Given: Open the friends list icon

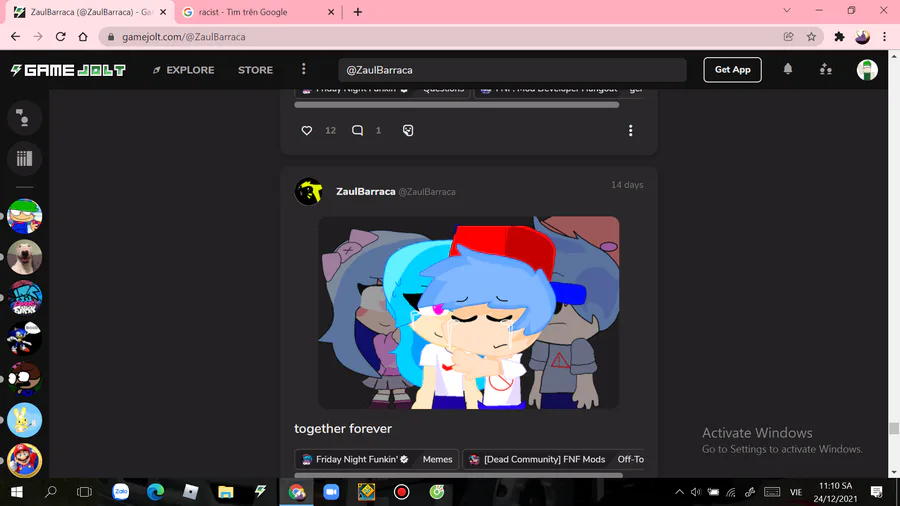Looking at the screenshot, I should tap(825, 69).
